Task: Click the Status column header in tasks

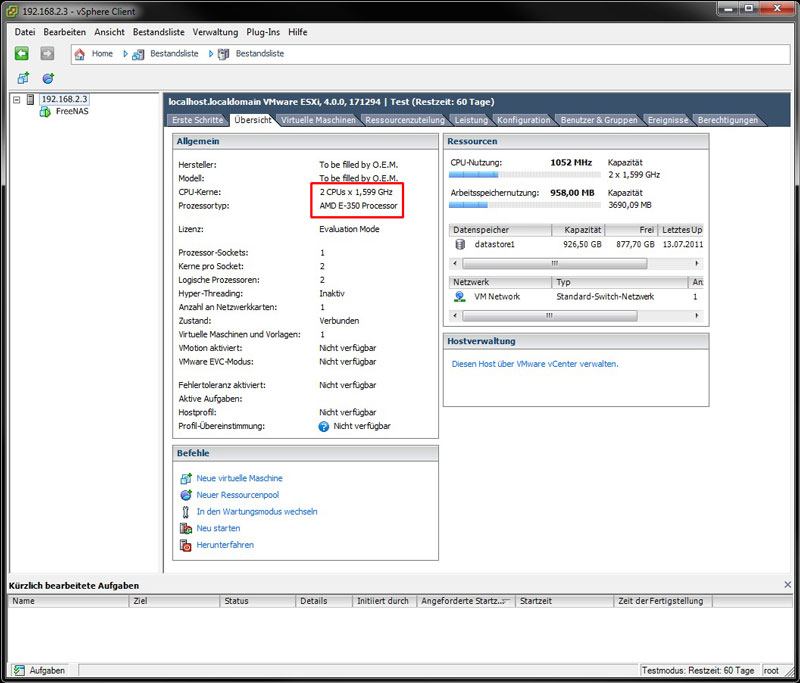Action: 258,601
